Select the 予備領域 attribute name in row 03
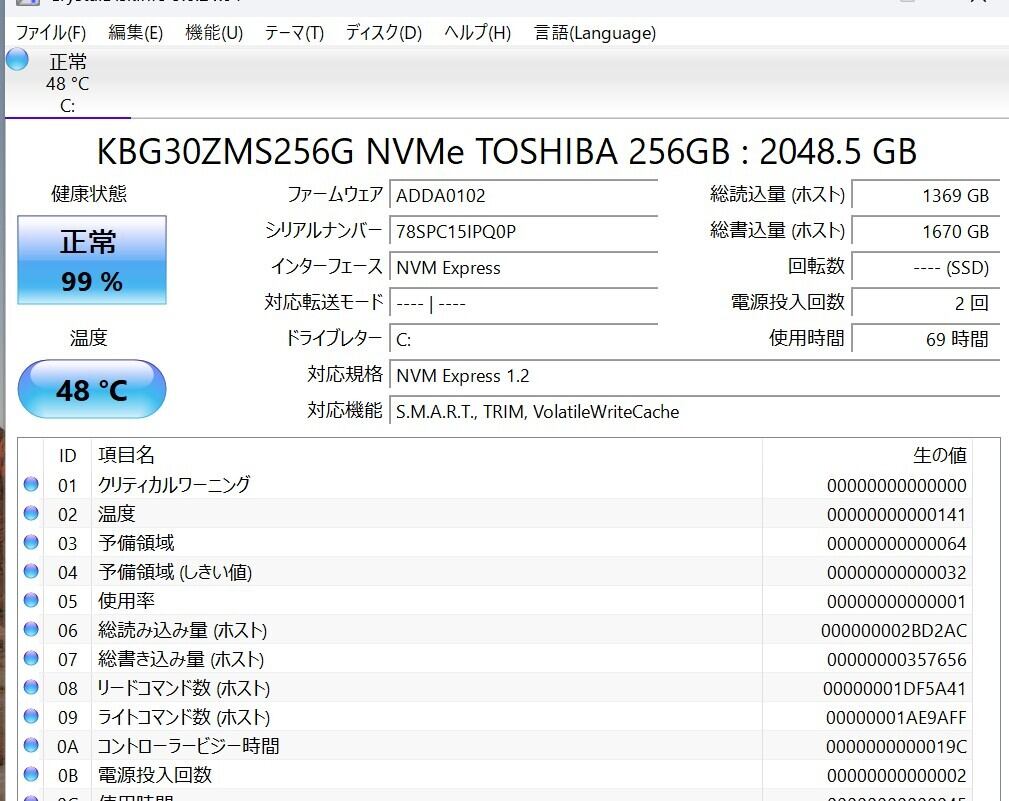1009x801 pixels. (x=136, y=542)
